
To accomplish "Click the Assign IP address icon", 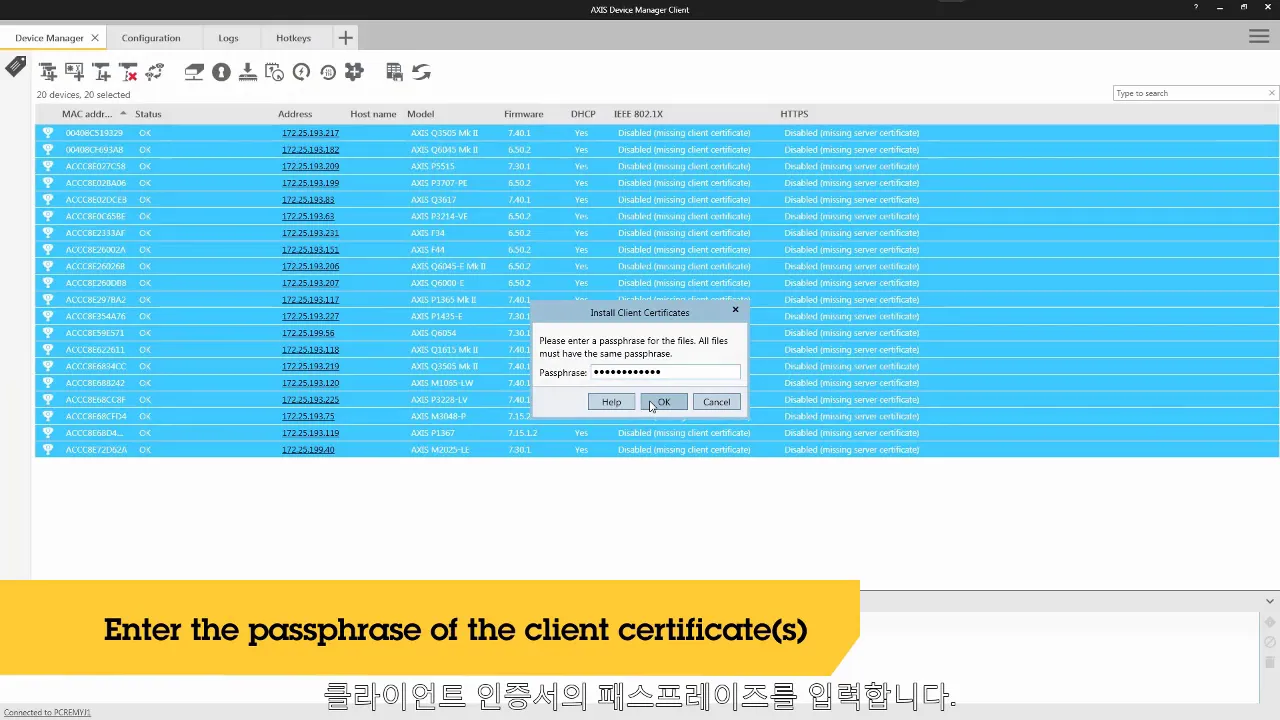I will tap(194, 72).
